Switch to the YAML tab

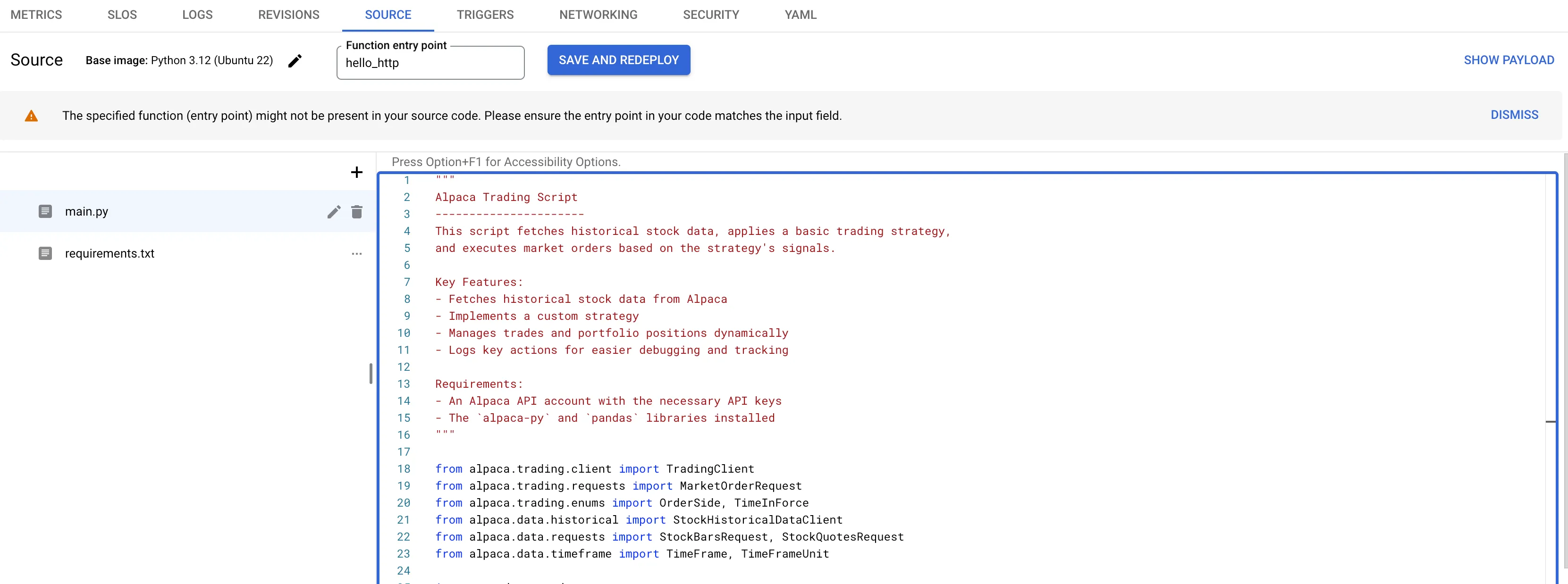[800, 15]
